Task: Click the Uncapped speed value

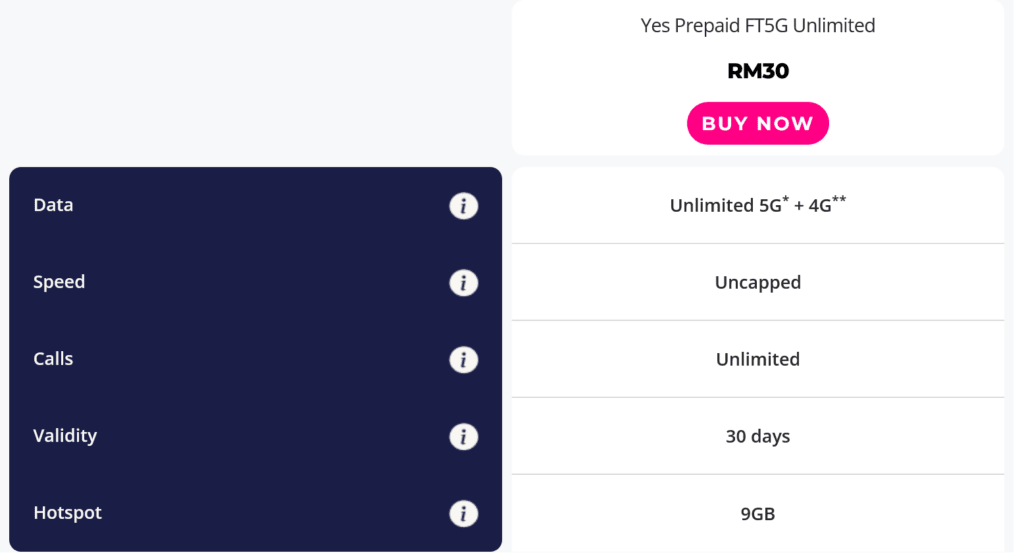Action: 757,283
